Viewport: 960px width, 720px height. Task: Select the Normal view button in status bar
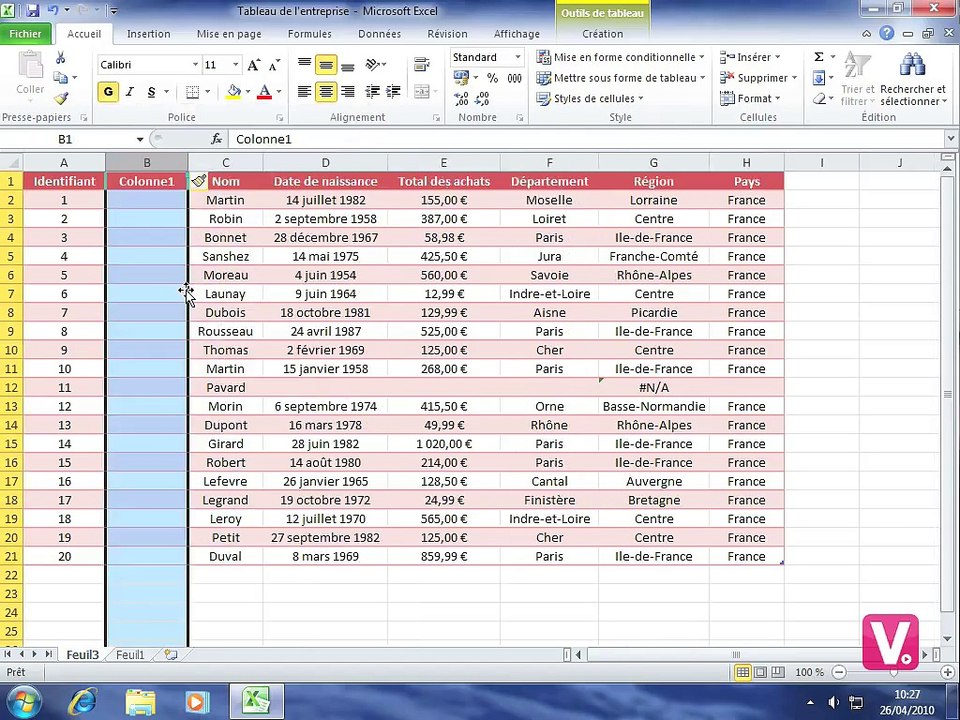tap(743, 672)
